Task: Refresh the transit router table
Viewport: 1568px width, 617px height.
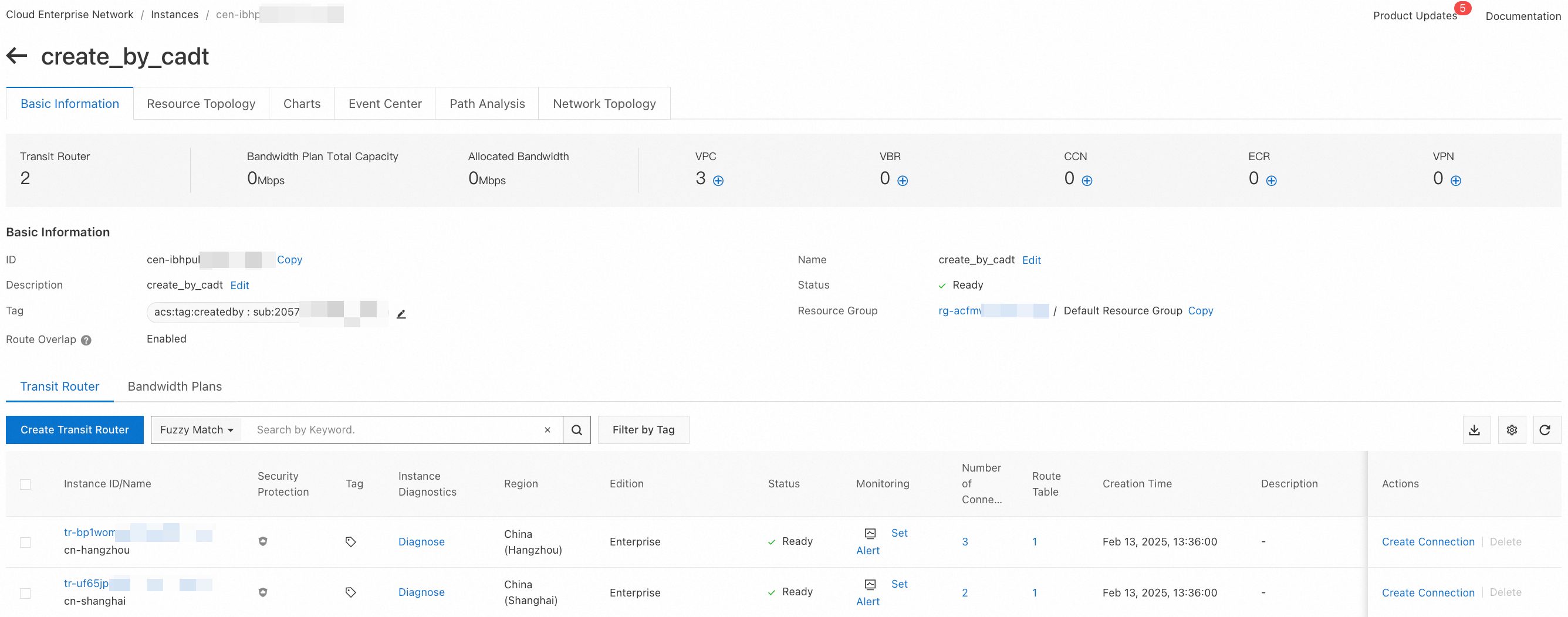Action: pyautogui.click(x=1547, y=429)
